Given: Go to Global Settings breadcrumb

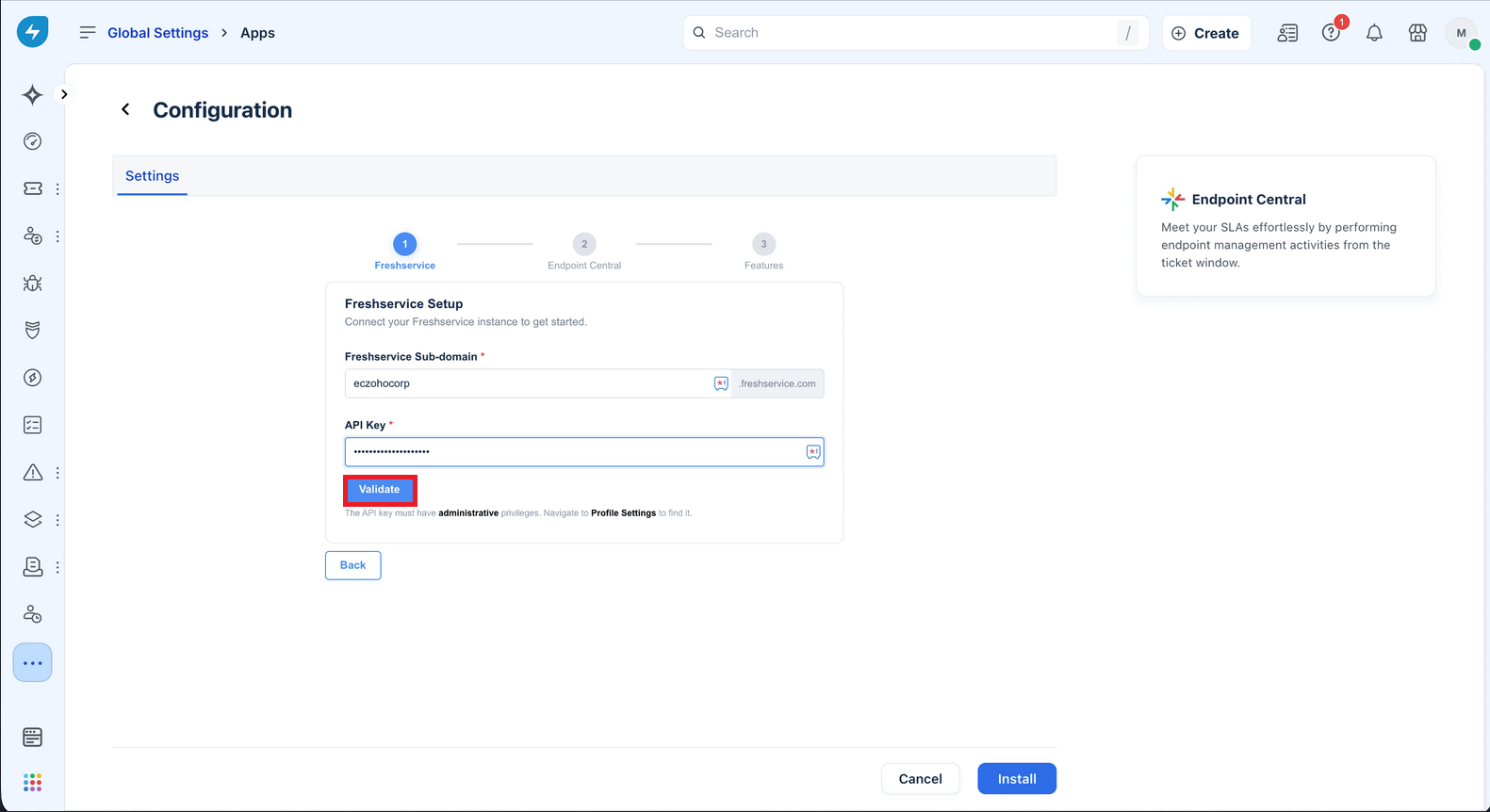Looking at the screenshot, I should [157, 33].
